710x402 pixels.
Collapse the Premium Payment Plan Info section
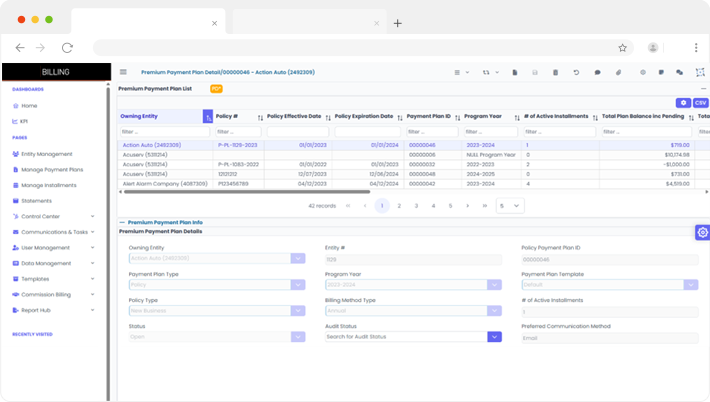pos(123,222)
